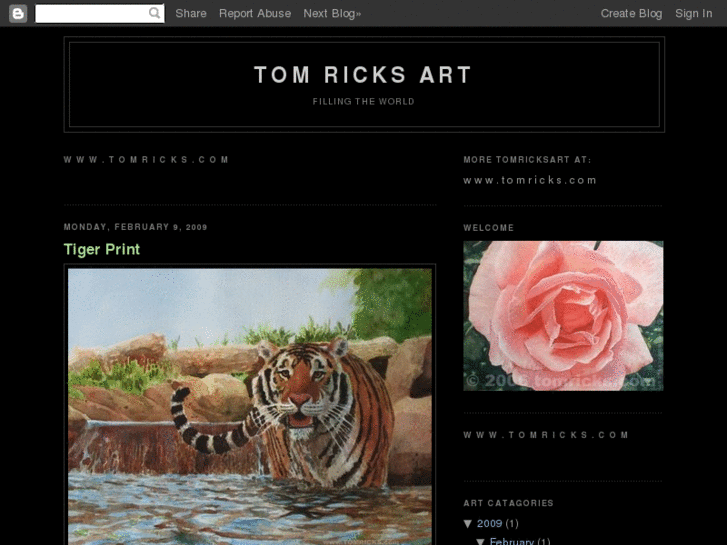This screenshot has width=727, height=545.
Task: Click the pink rose welcome image
Action: pos(563,315)
